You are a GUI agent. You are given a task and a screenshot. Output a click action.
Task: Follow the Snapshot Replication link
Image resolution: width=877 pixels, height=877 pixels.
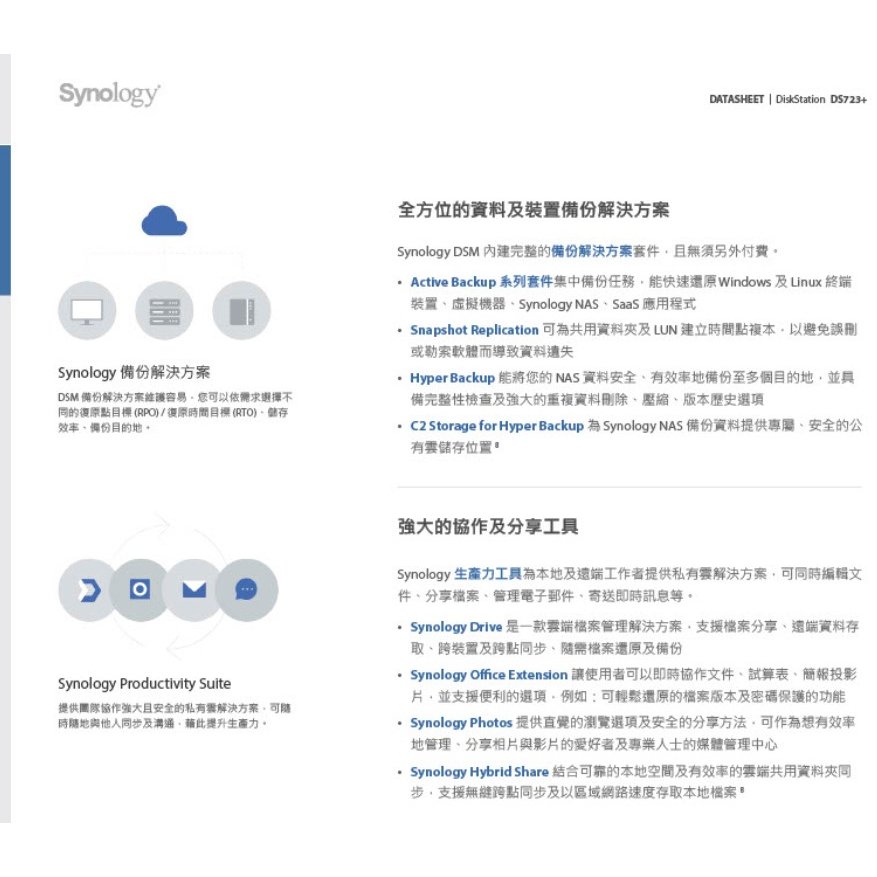(x=474, y=330)
